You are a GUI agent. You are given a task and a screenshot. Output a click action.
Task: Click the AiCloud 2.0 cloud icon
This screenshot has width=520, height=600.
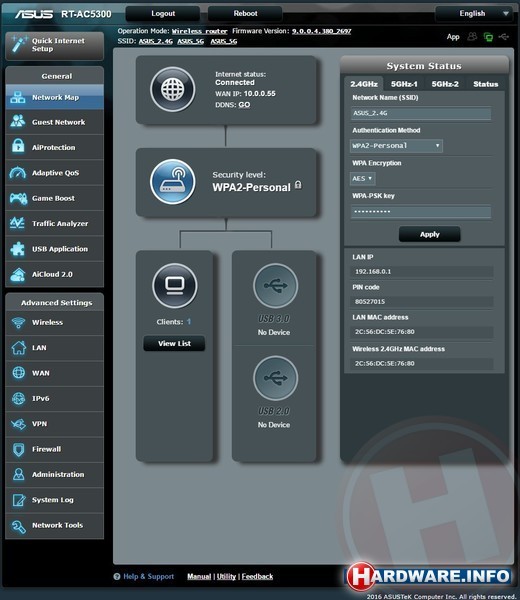tap(18, 274)
